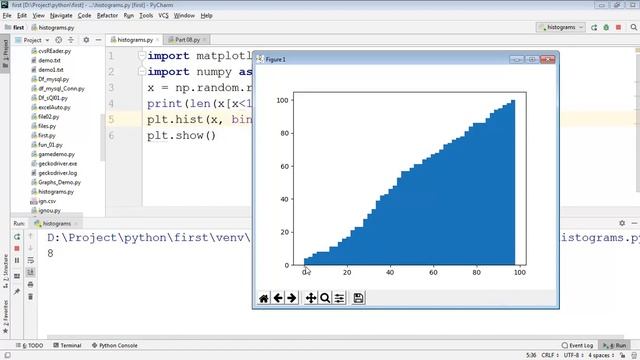Viewport: 640px width, 360px height.
Task: Close the Part 08.py tab
Action: pos(205,40)
